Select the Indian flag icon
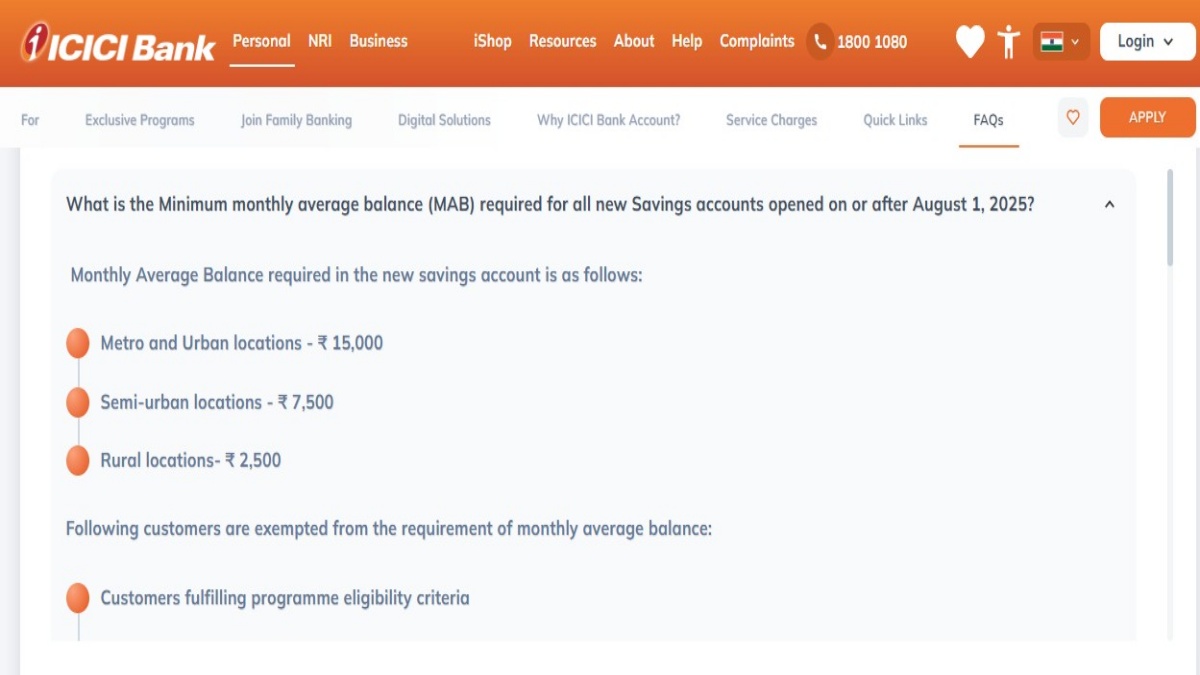The height and width of the screenshot is (675, 1200). (x=1051, y=41)
